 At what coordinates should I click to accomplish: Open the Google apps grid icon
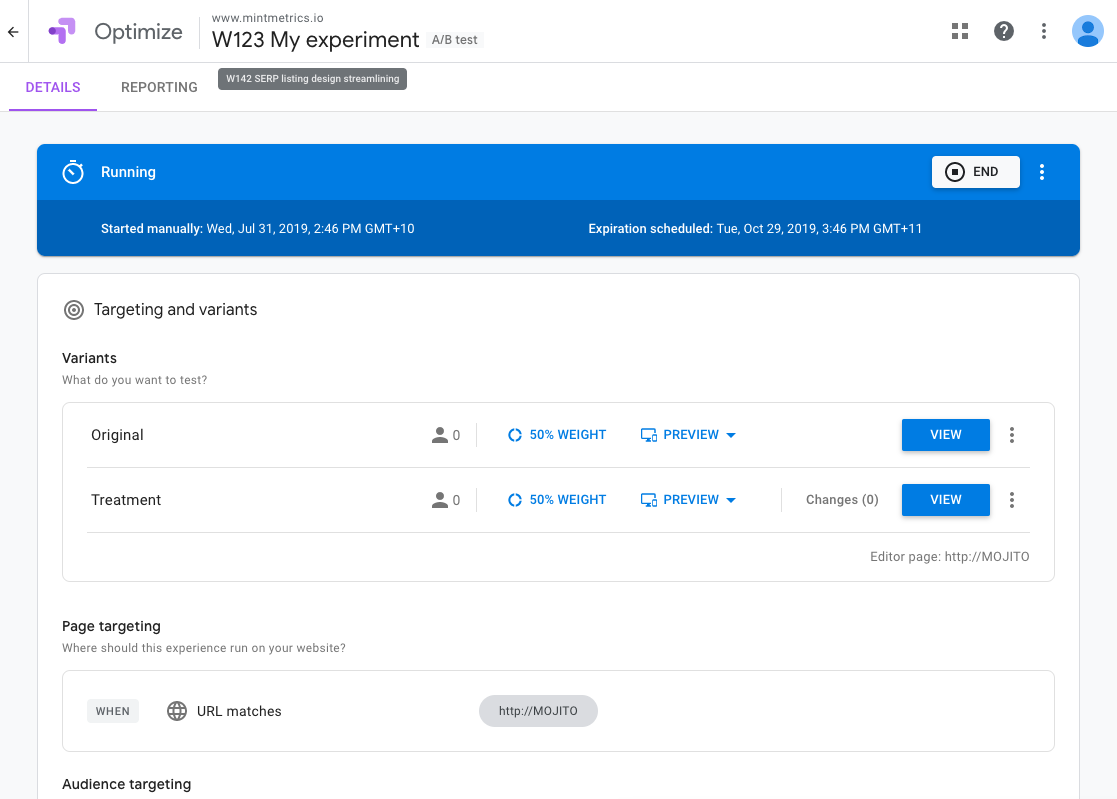pyautogui.click(x=959, y=31)
